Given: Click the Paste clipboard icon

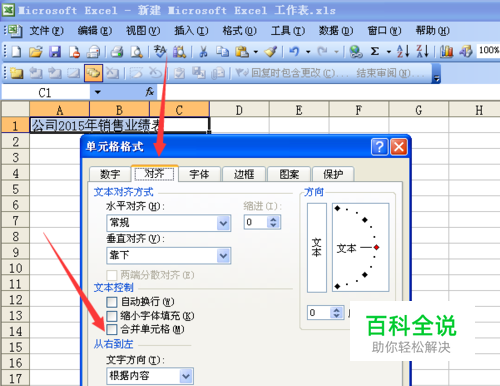Looking at the screenshot, I should (242, 52).
